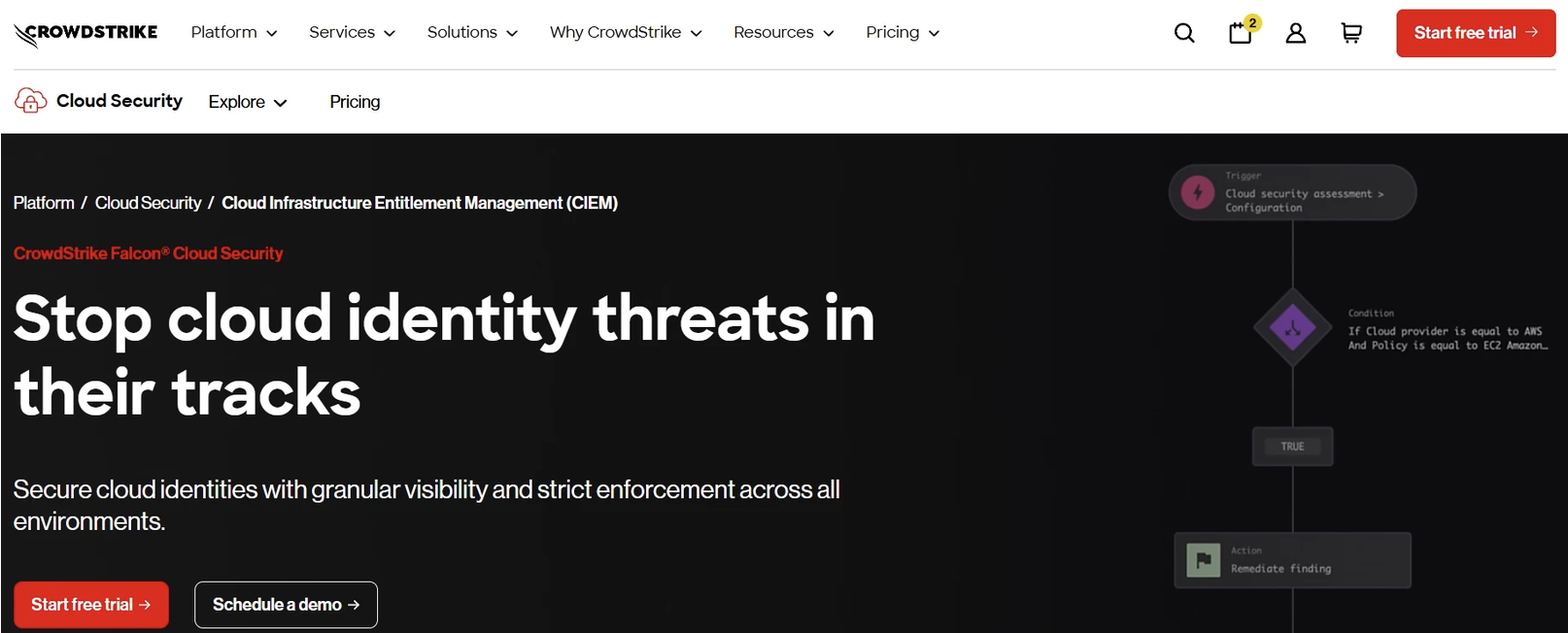Expand the Services menu
1568x633 pixels.
352,32
